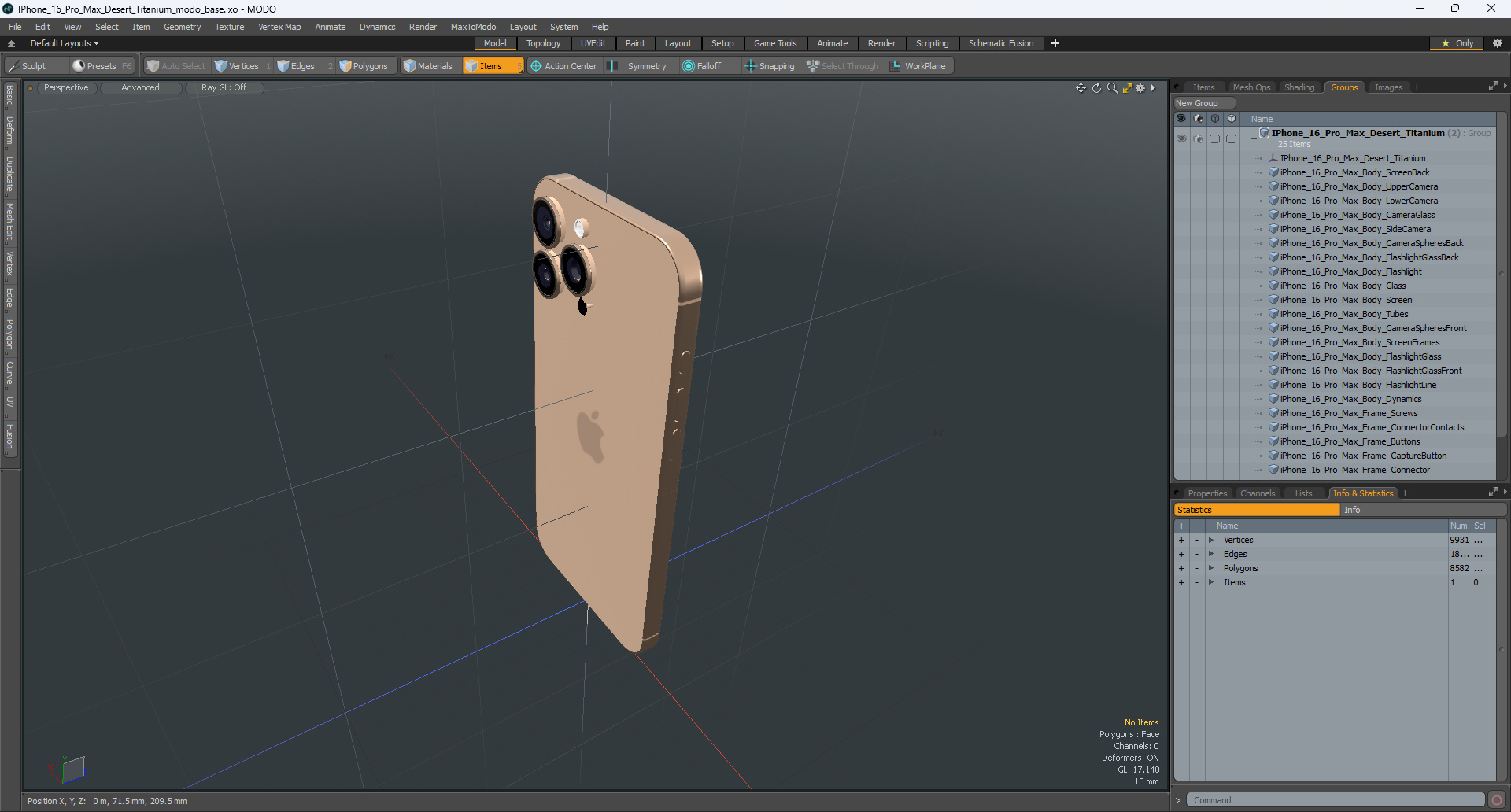Click the eye visibility column header
Image resolution: width=1511 pixels, height=812 pixels.
pyautogui.click(x=1181, y=119)
